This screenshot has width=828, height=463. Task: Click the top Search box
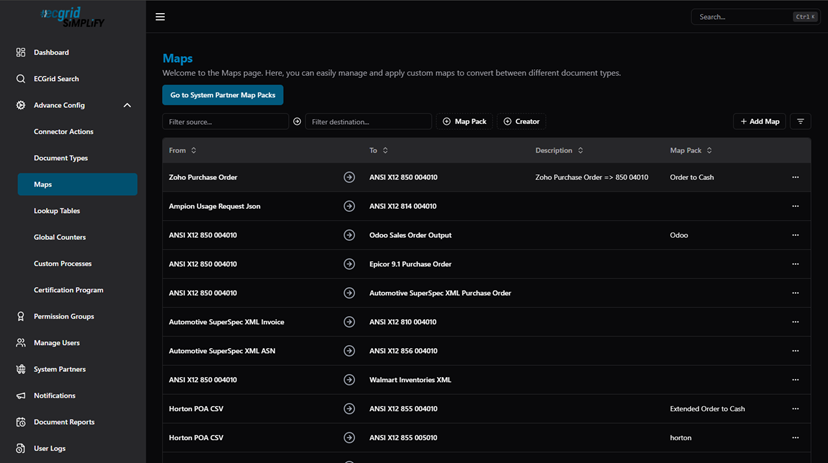(755, 17)
